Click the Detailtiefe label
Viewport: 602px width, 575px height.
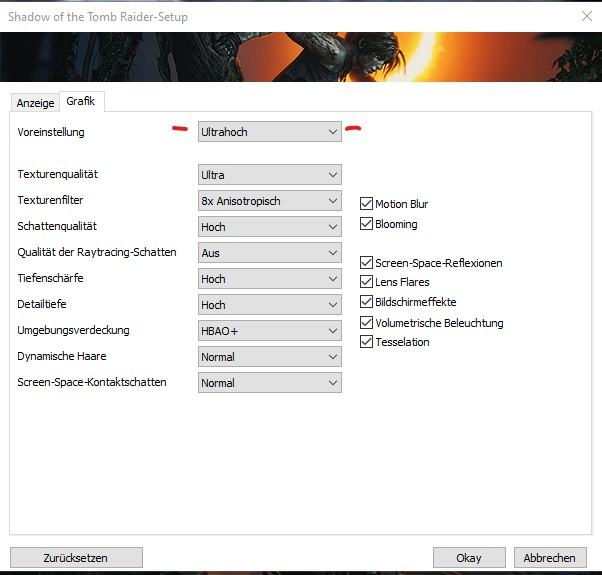[42, 304]
